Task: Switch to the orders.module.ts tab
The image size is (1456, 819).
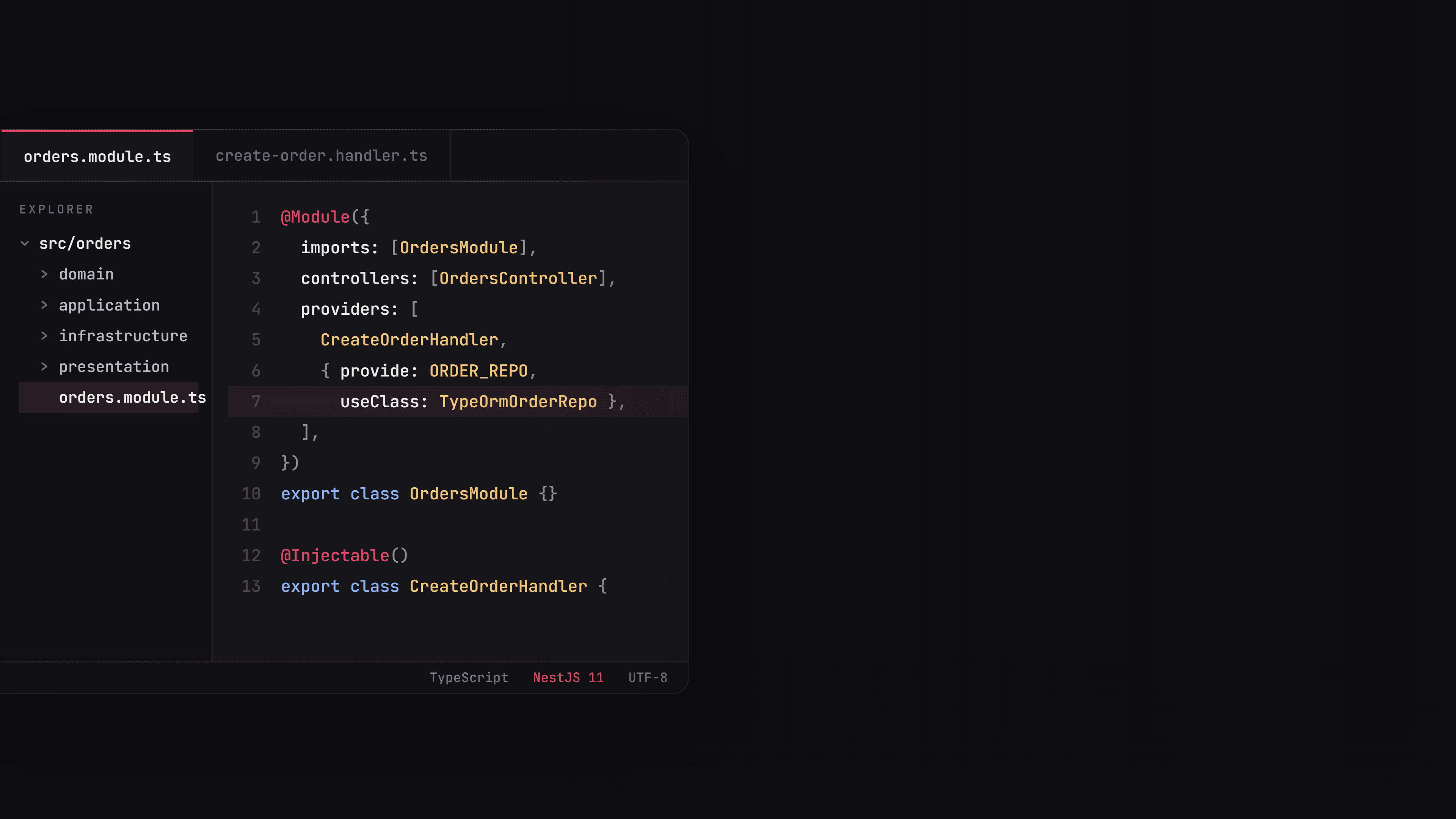Action: tap(97, 157)
